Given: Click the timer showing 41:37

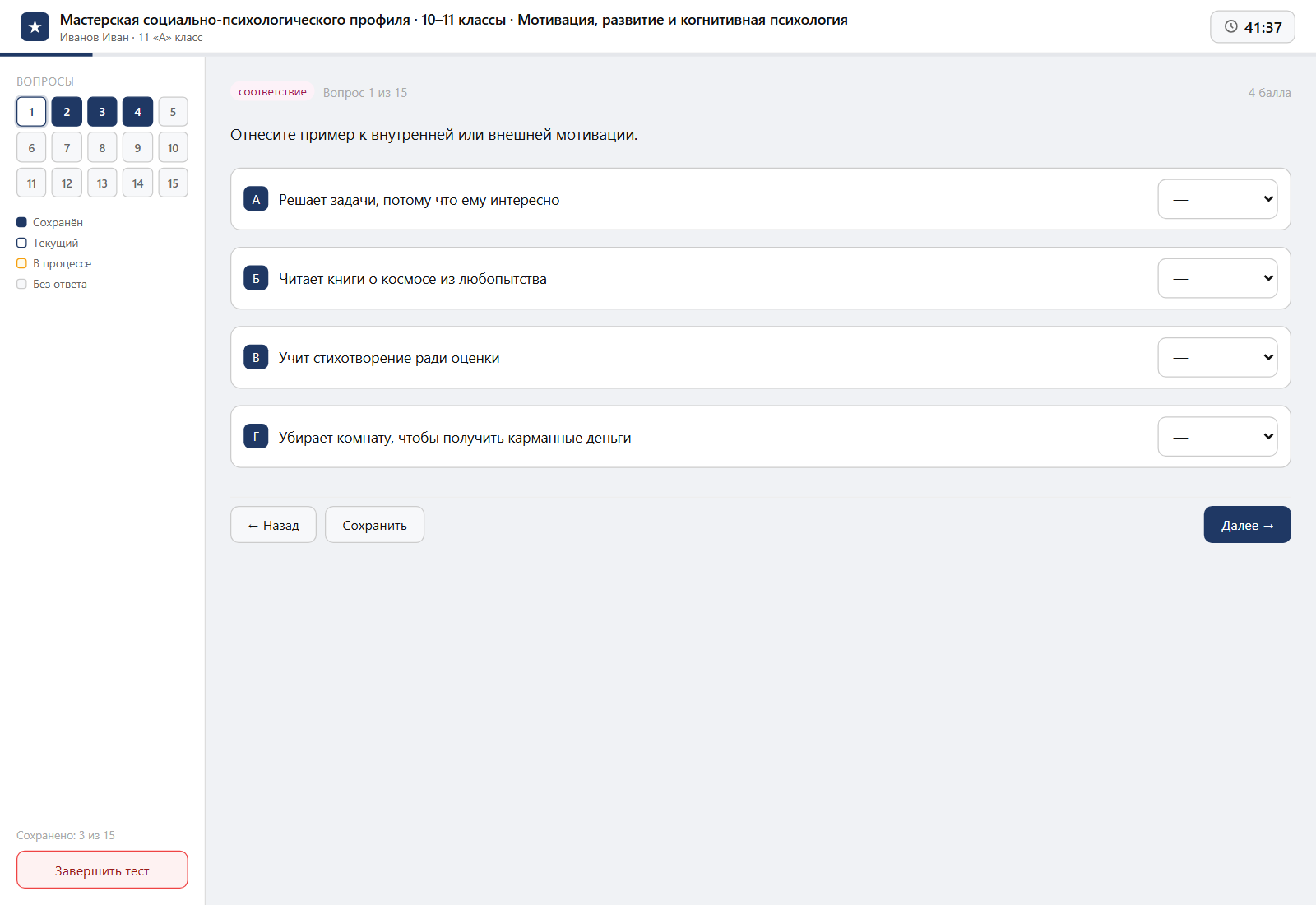Looking at the screenshot, I should click(1252, 27).
